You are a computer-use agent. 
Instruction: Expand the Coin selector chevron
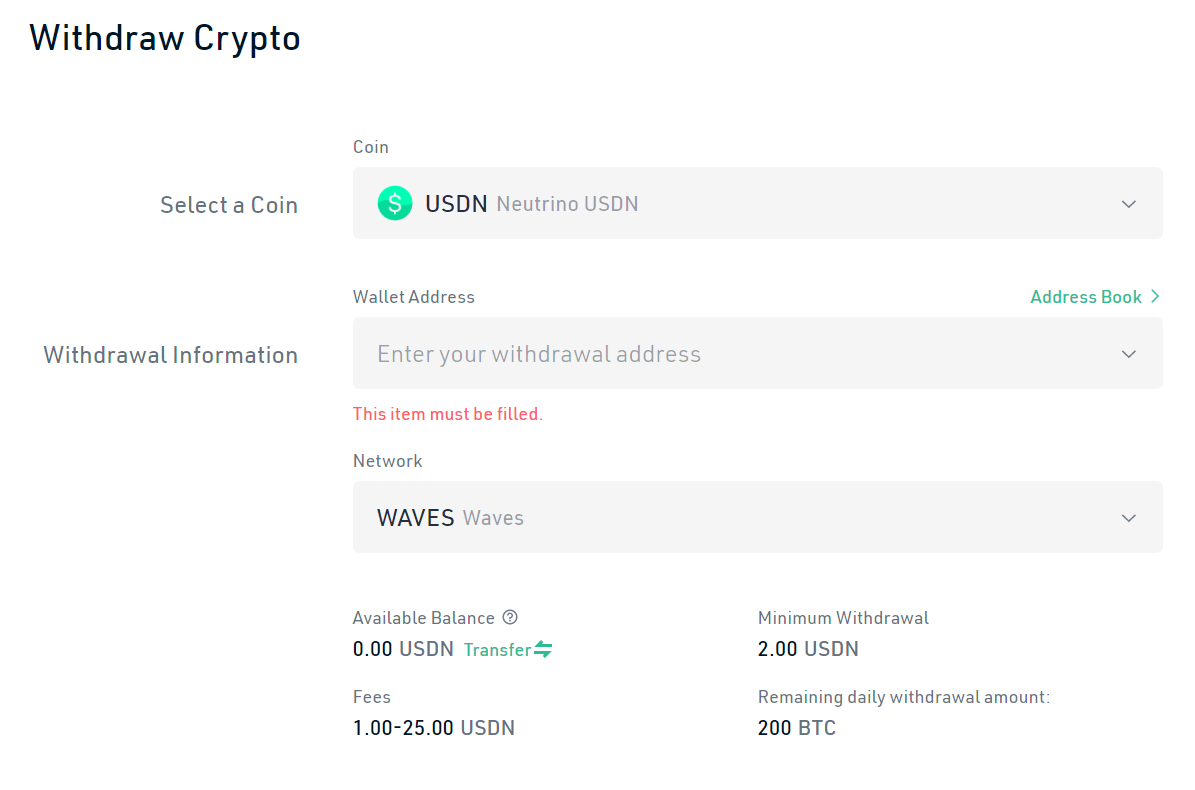tap(1129, 204)
